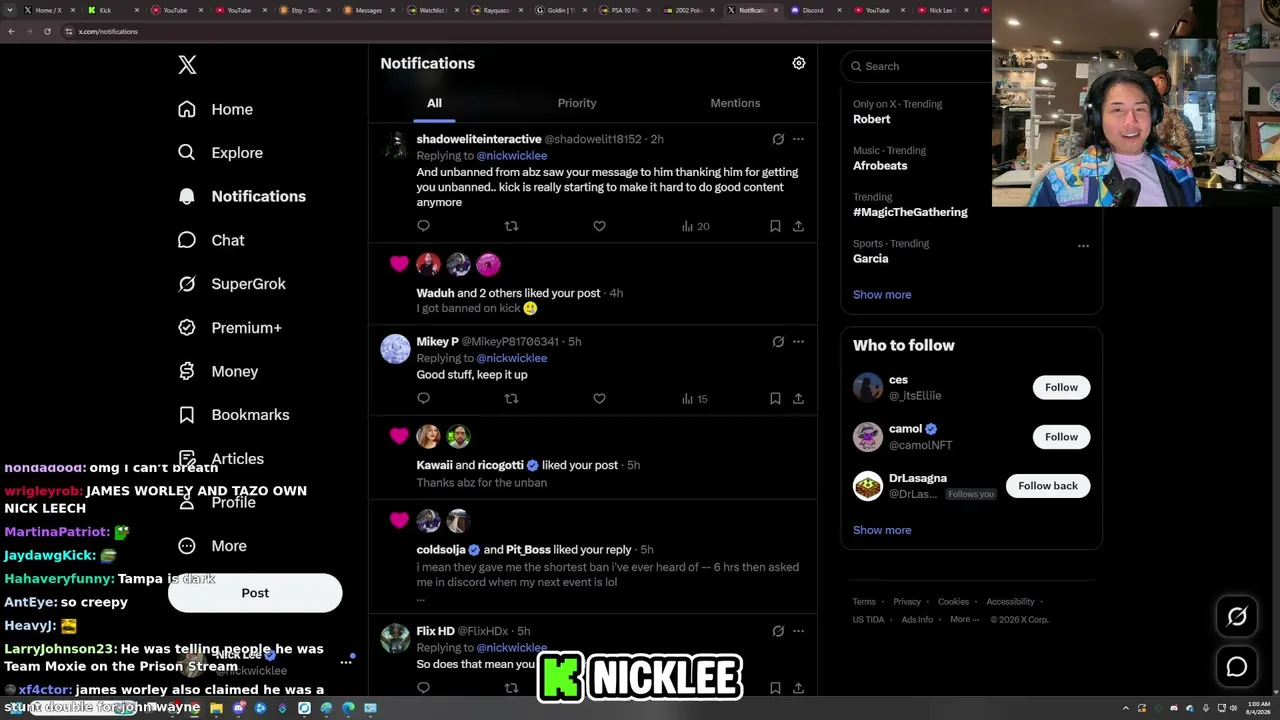Viewport: 1280px width, 720px height.
Task: Launch SuperGrok from the sidebar icon
Action: coord(187,284)
